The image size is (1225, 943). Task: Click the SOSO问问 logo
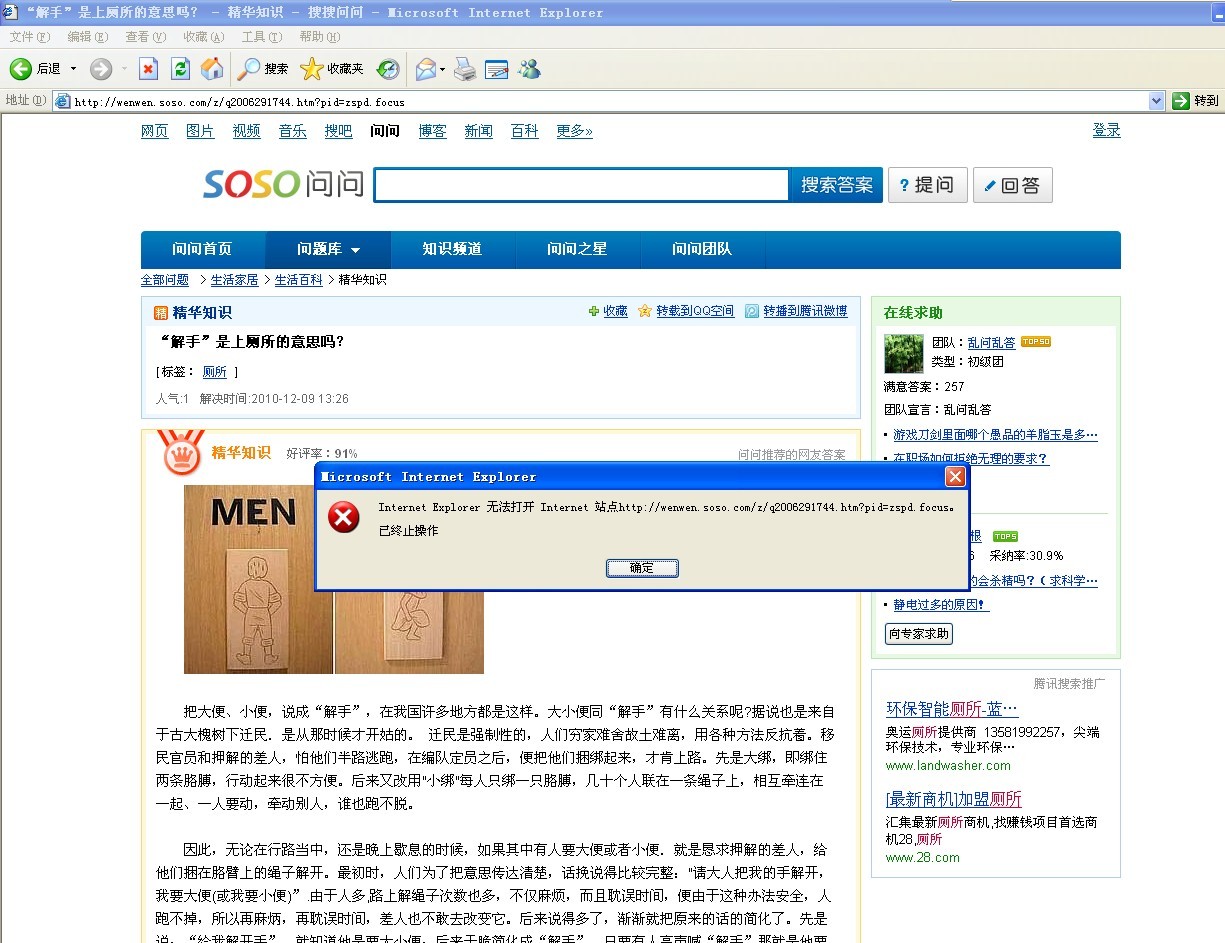pos(284,184)
